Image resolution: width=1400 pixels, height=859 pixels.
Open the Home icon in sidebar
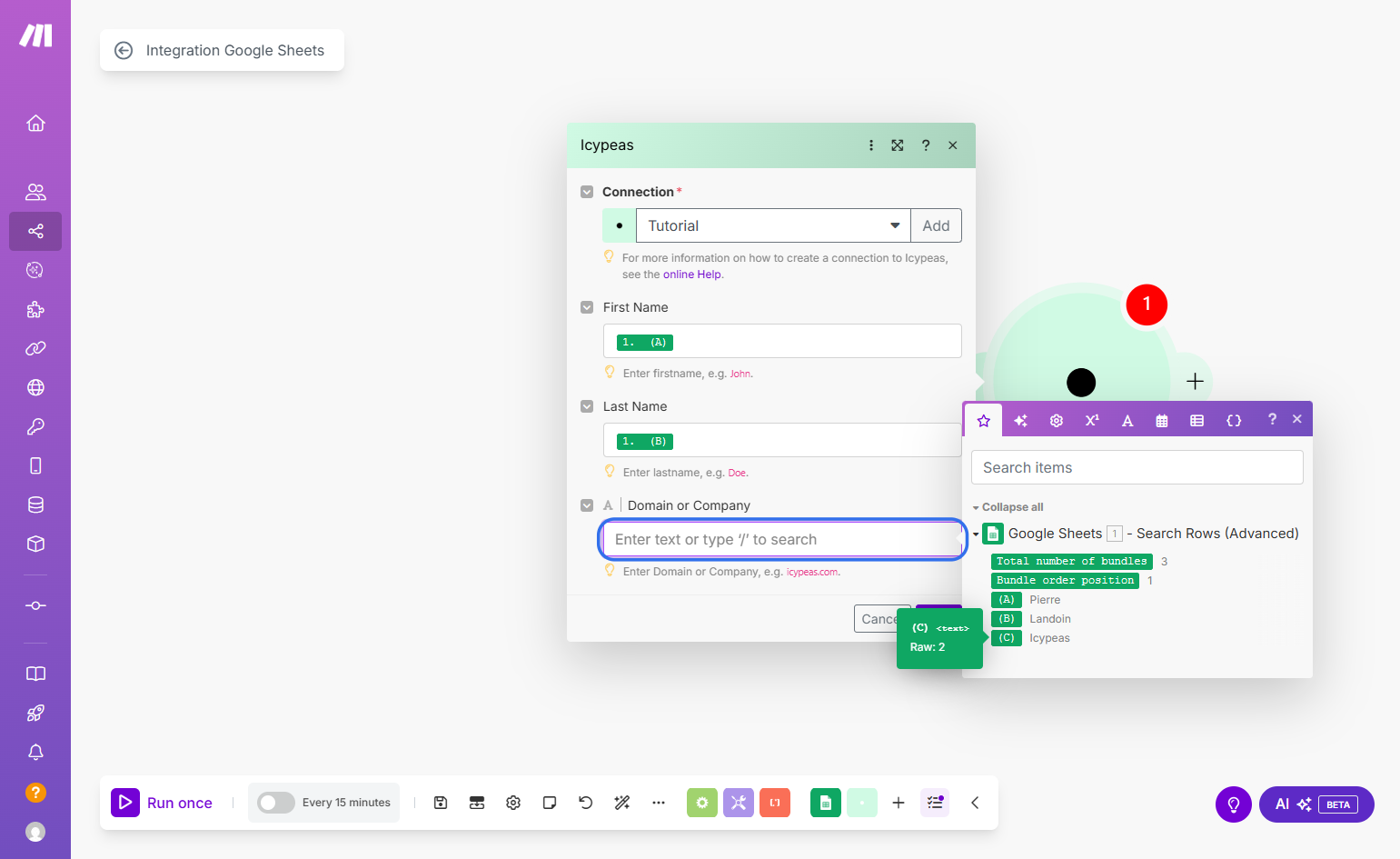coord(35,123)
